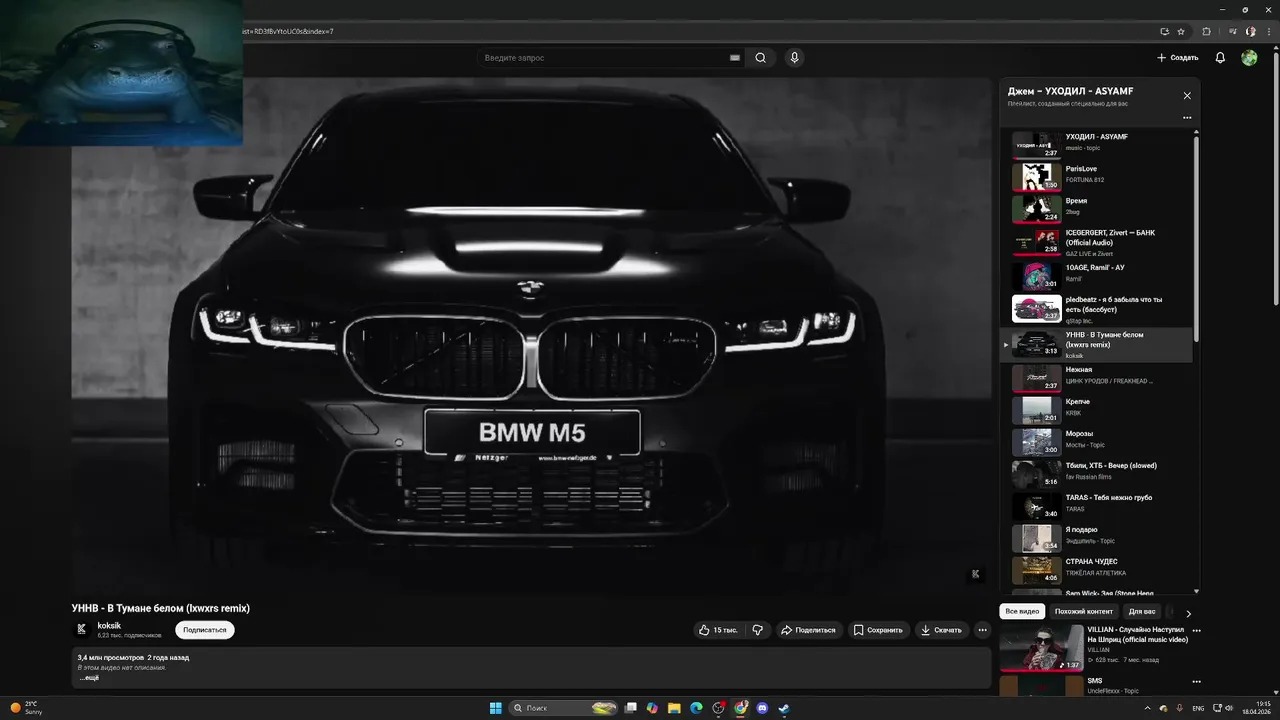The height and width of the screenshot is (720, 1280).
Task: Like the video with 15 тыс. thumbs up
Action: tap(719, 630)
